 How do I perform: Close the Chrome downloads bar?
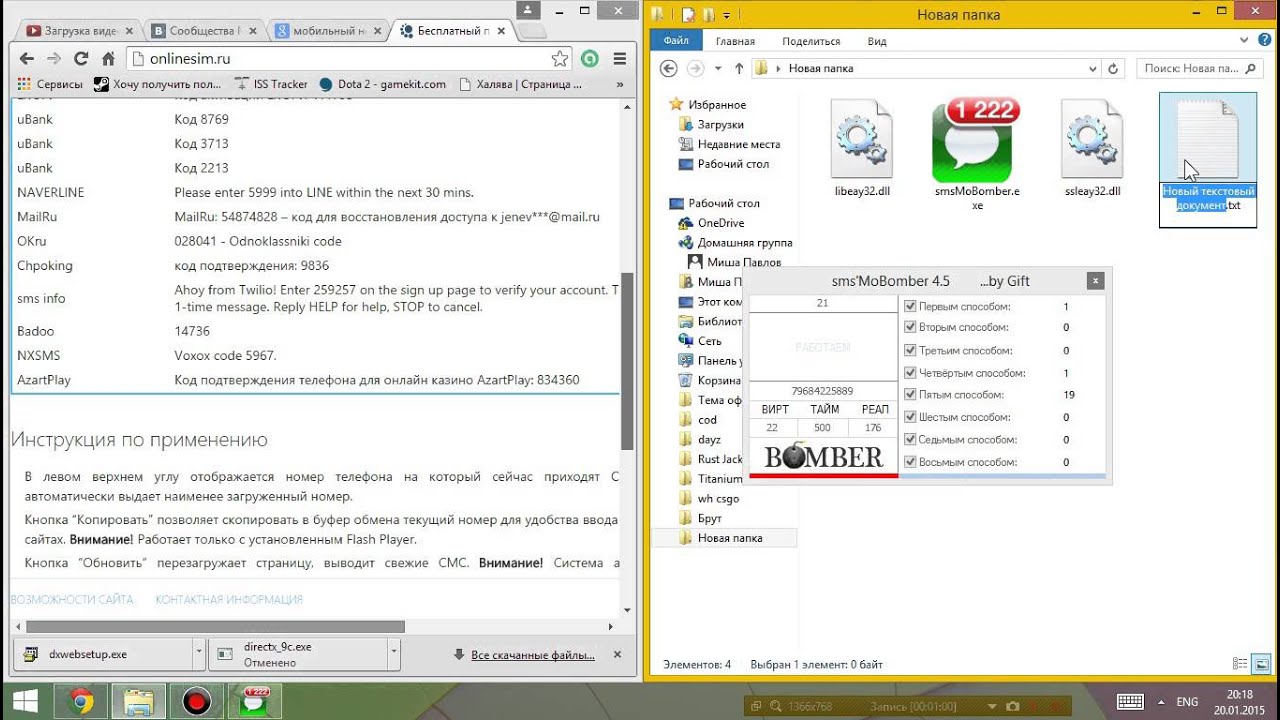click(x=617, y=654)
